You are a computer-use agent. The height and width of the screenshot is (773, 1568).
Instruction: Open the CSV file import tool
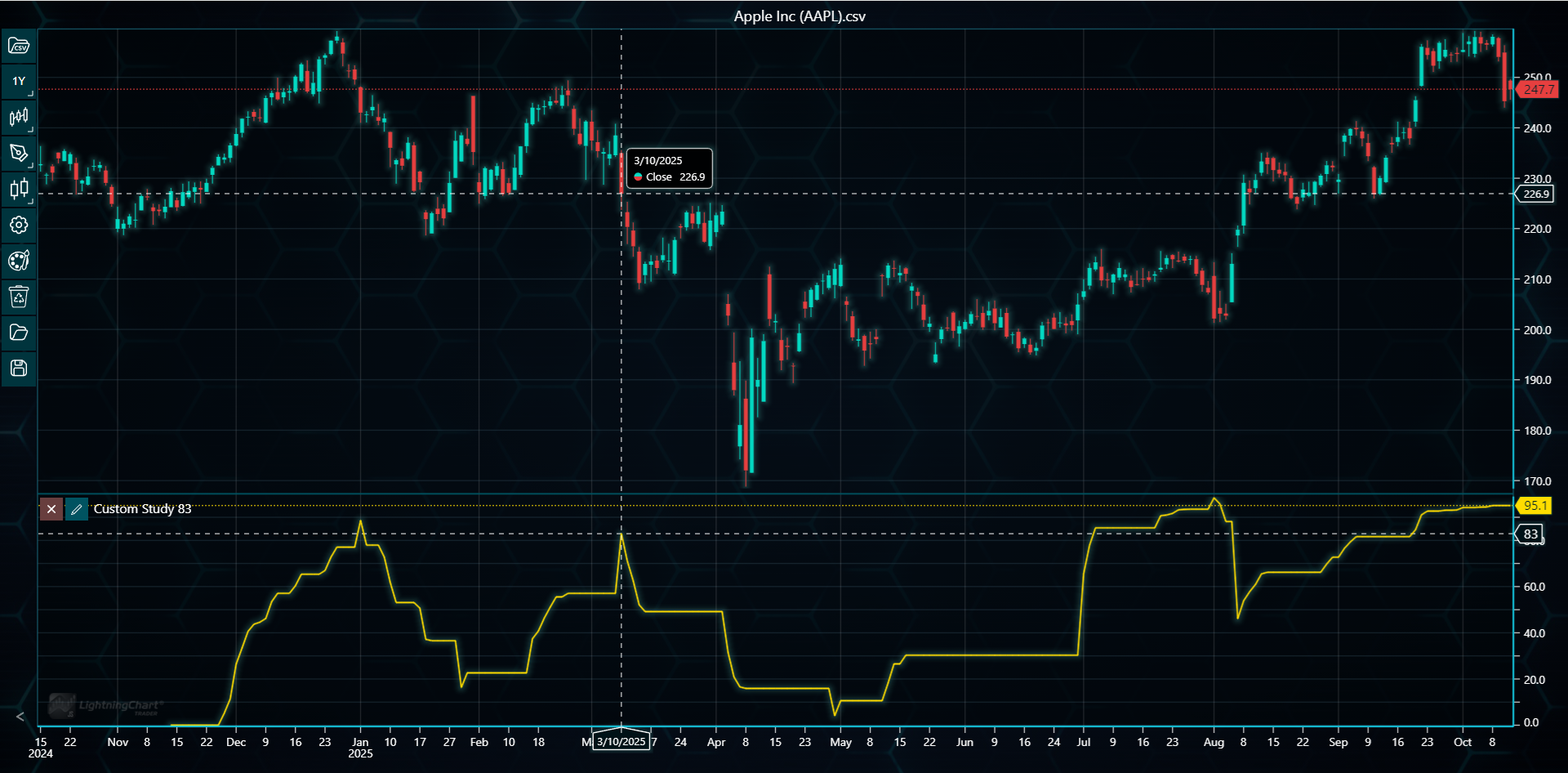click(x=19, y=46)
